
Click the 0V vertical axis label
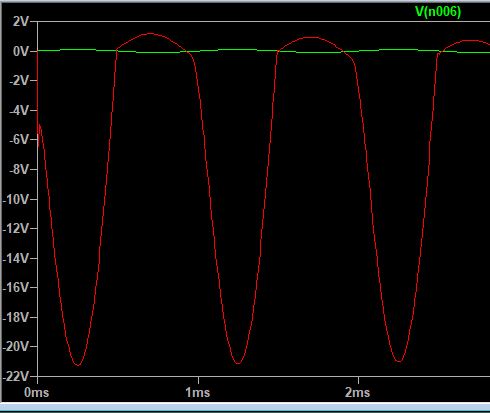tap(21, 51)
